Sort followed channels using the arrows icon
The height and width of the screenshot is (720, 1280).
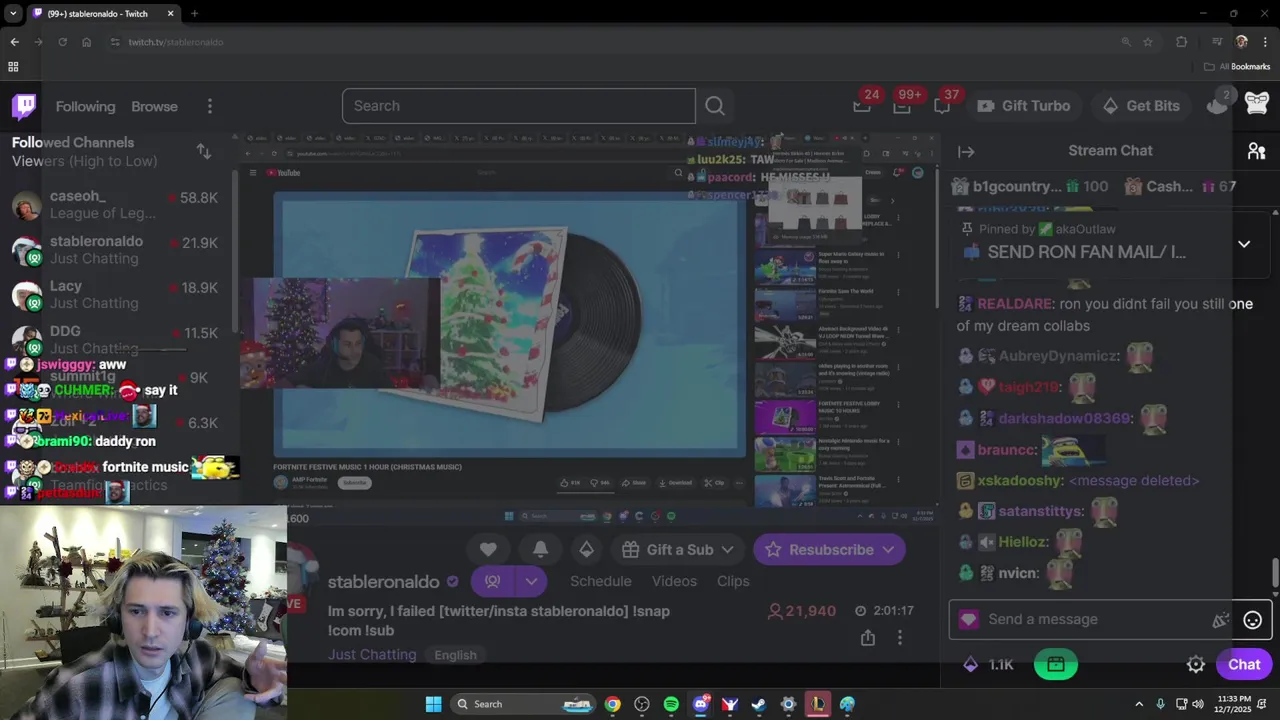pyautogui.click(x=204, y=151)
